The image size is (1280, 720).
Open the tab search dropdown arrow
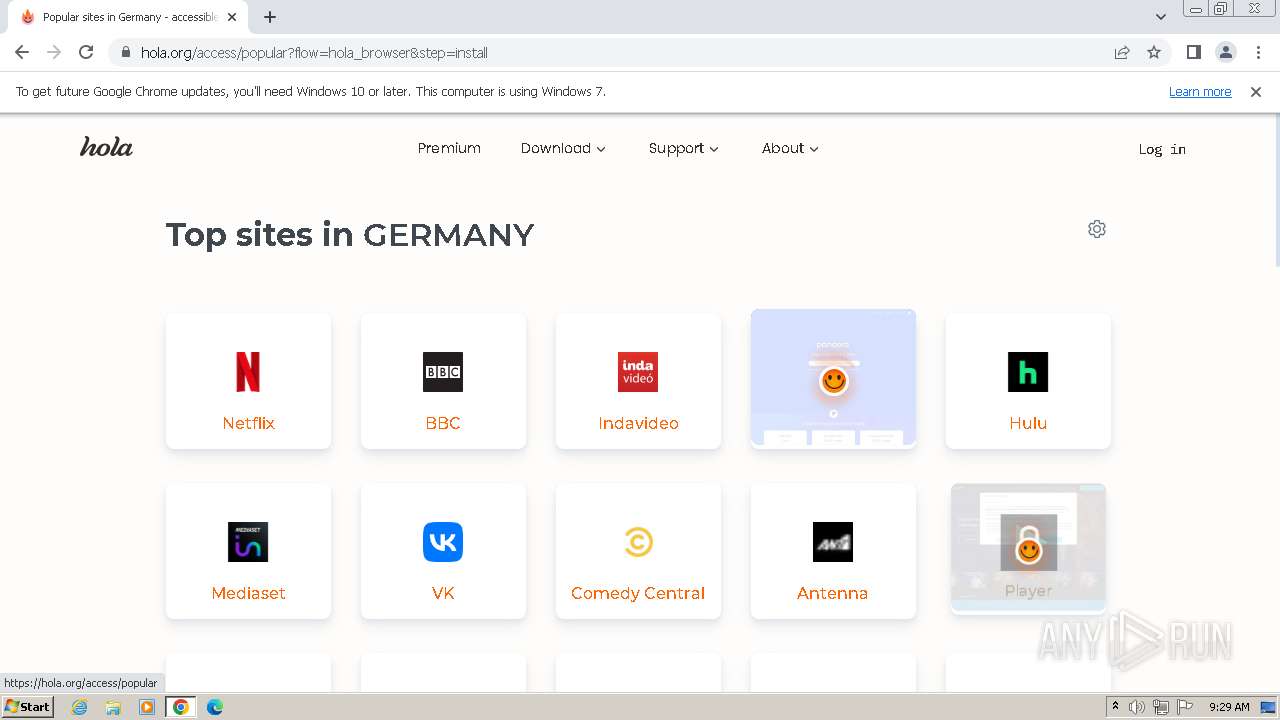coord(1161,17)
